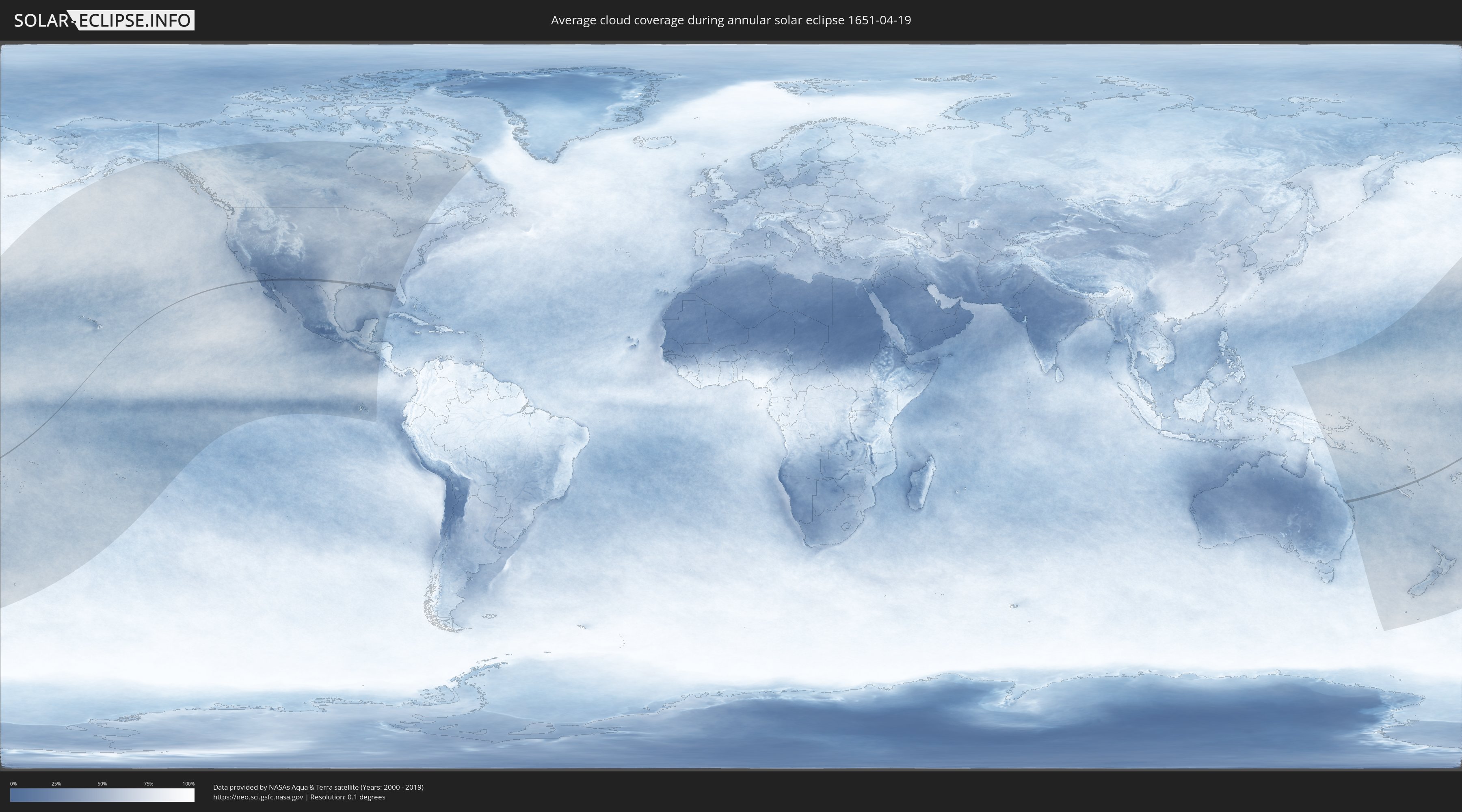Click the 0% legend label
Viewport: 1462px width, 812px height.
tap(13, 784)
